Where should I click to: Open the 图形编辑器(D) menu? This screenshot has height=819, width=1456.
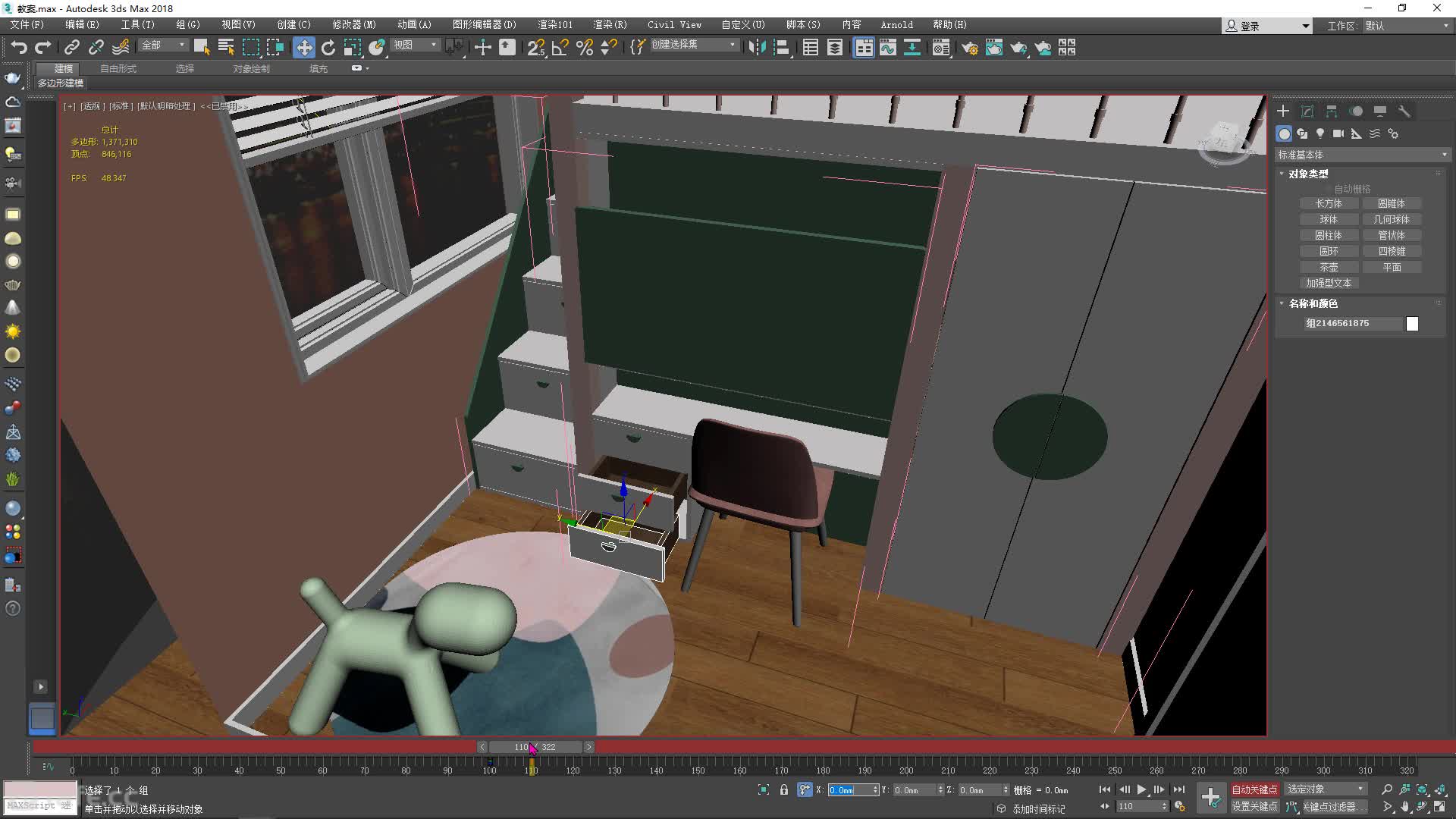point(484,25)
